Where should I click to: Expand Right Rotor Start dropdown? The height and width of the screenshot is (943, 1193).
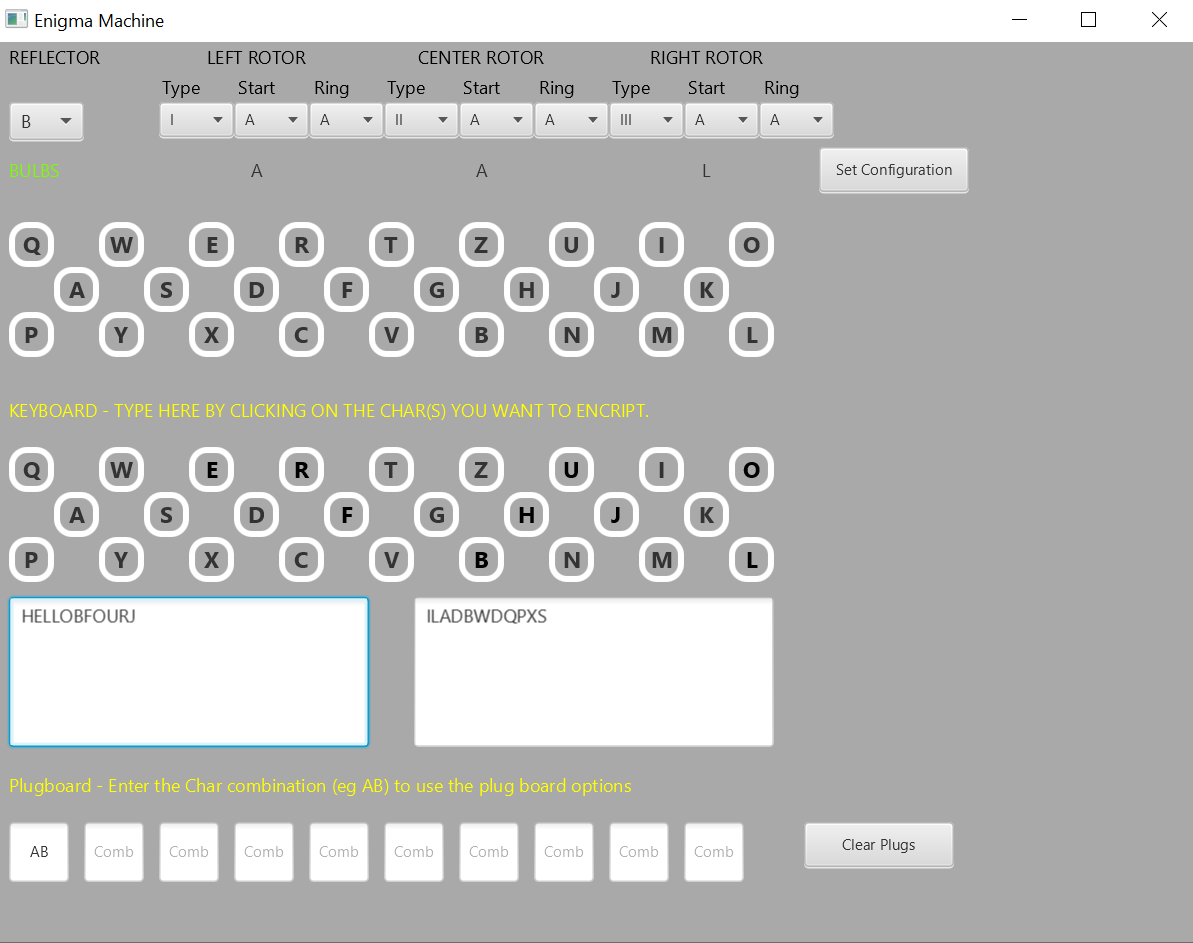pyautogui.click(x=721, y=119)
